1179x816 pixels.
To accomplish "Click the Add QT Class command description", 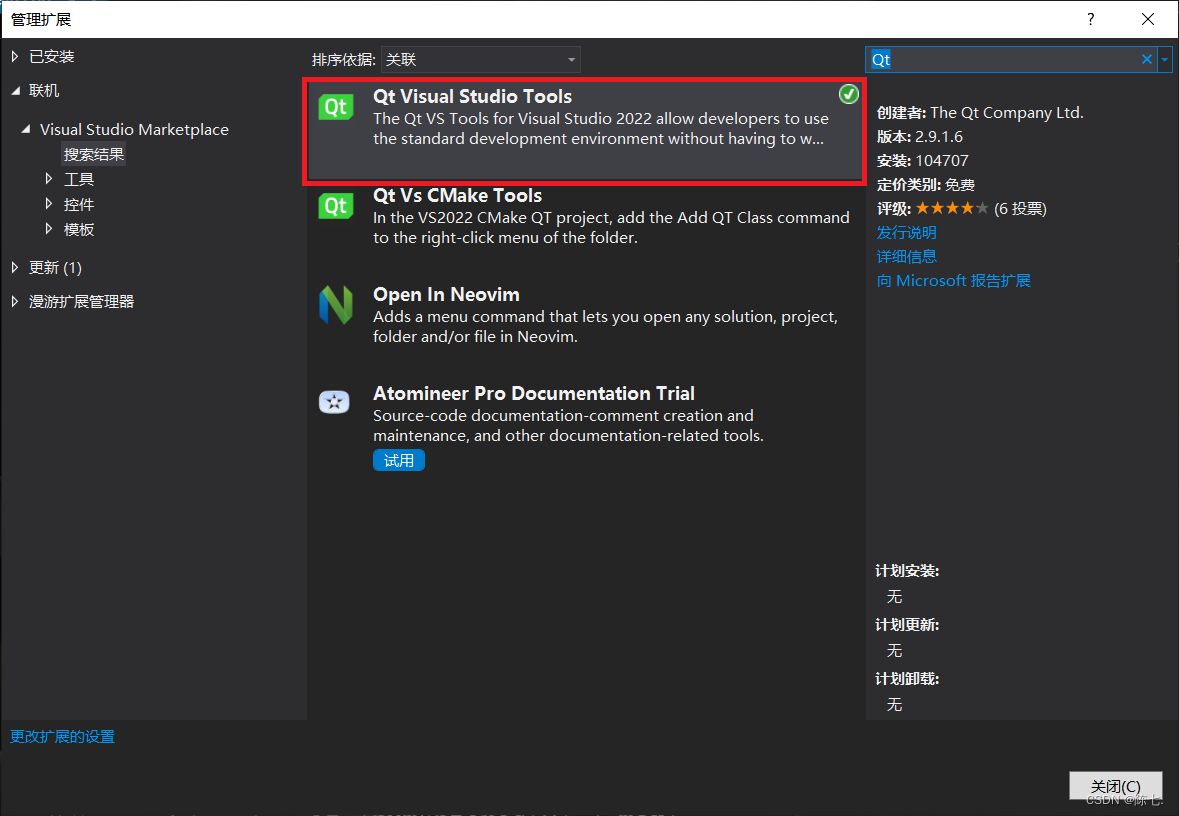I will pyautogui.click(x=611, y=228).
